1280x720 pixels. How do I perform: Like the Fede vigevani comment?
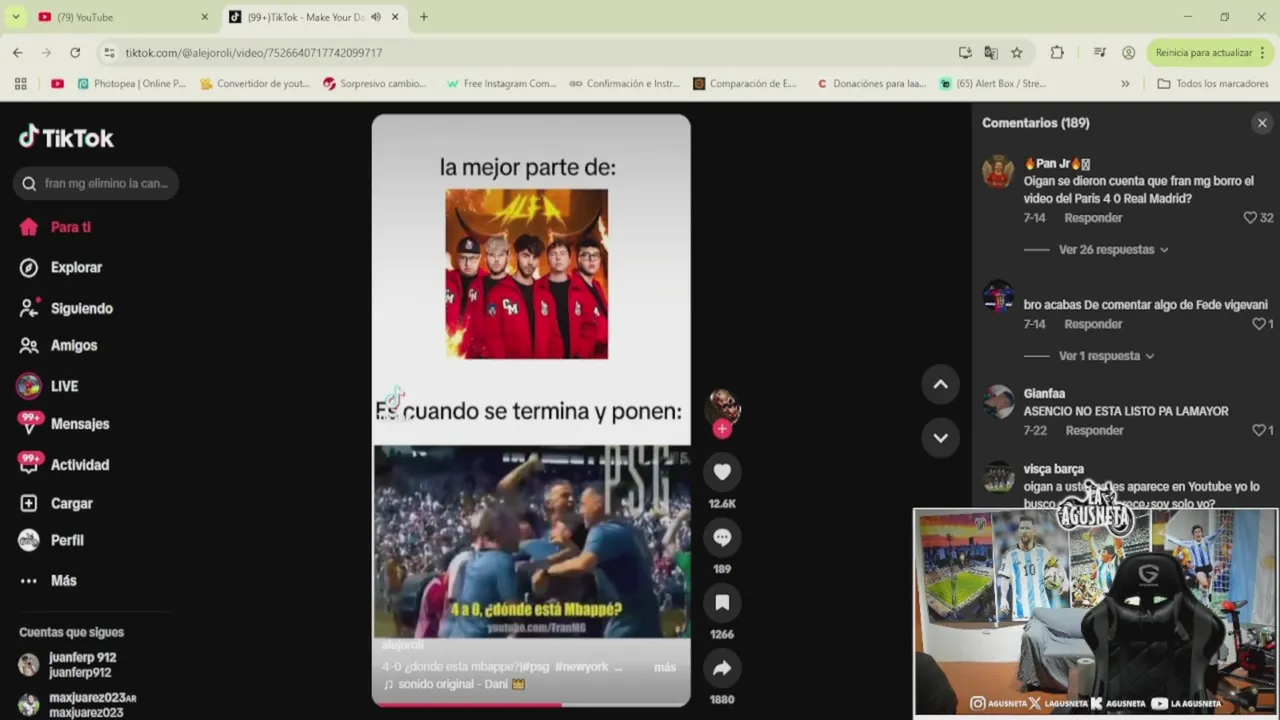click(x=1259, y=324)
